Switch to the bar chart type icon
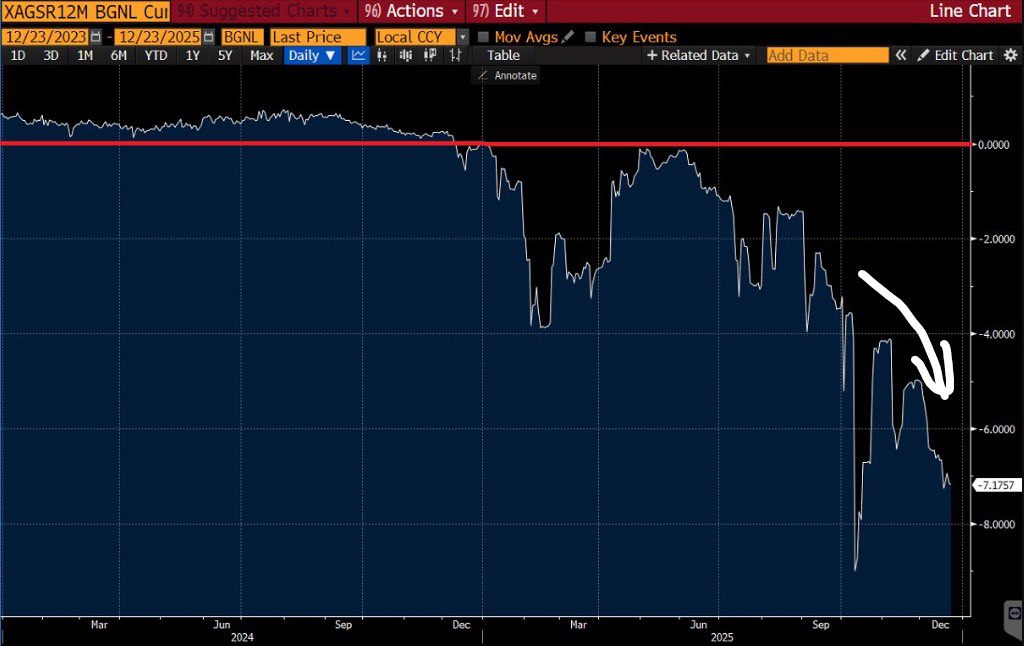Viewport: 1024px width, 646px height. 382,56
